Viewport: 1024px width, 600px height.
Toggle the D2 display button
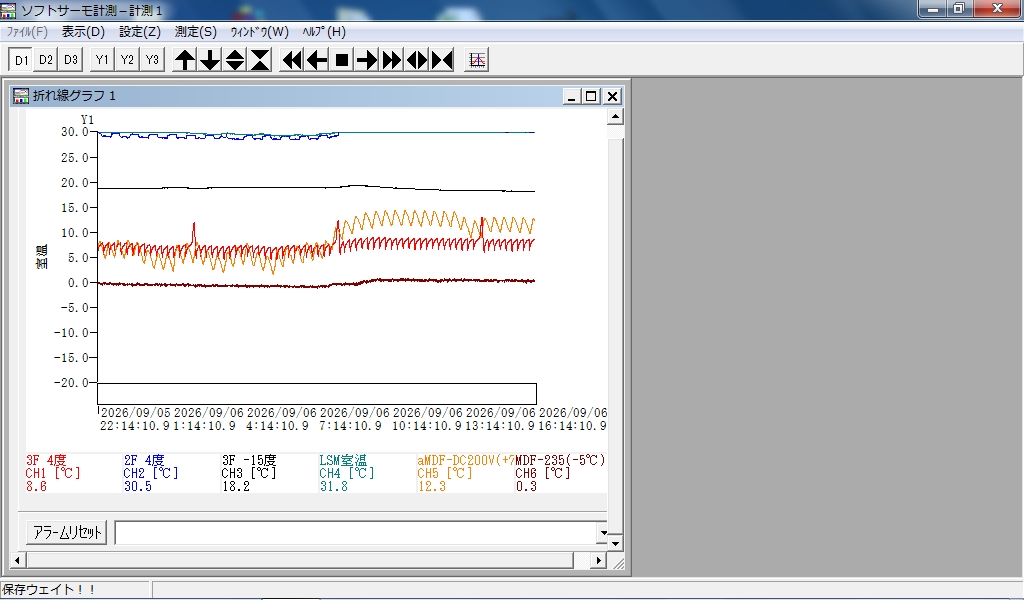click(46, 60)
